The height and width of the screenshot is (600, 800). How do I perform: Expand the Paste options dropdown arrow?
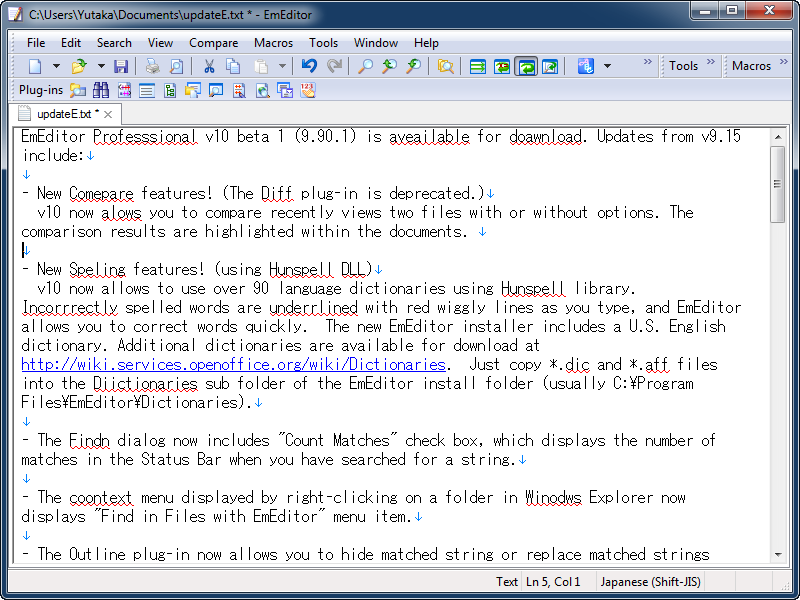282,66
